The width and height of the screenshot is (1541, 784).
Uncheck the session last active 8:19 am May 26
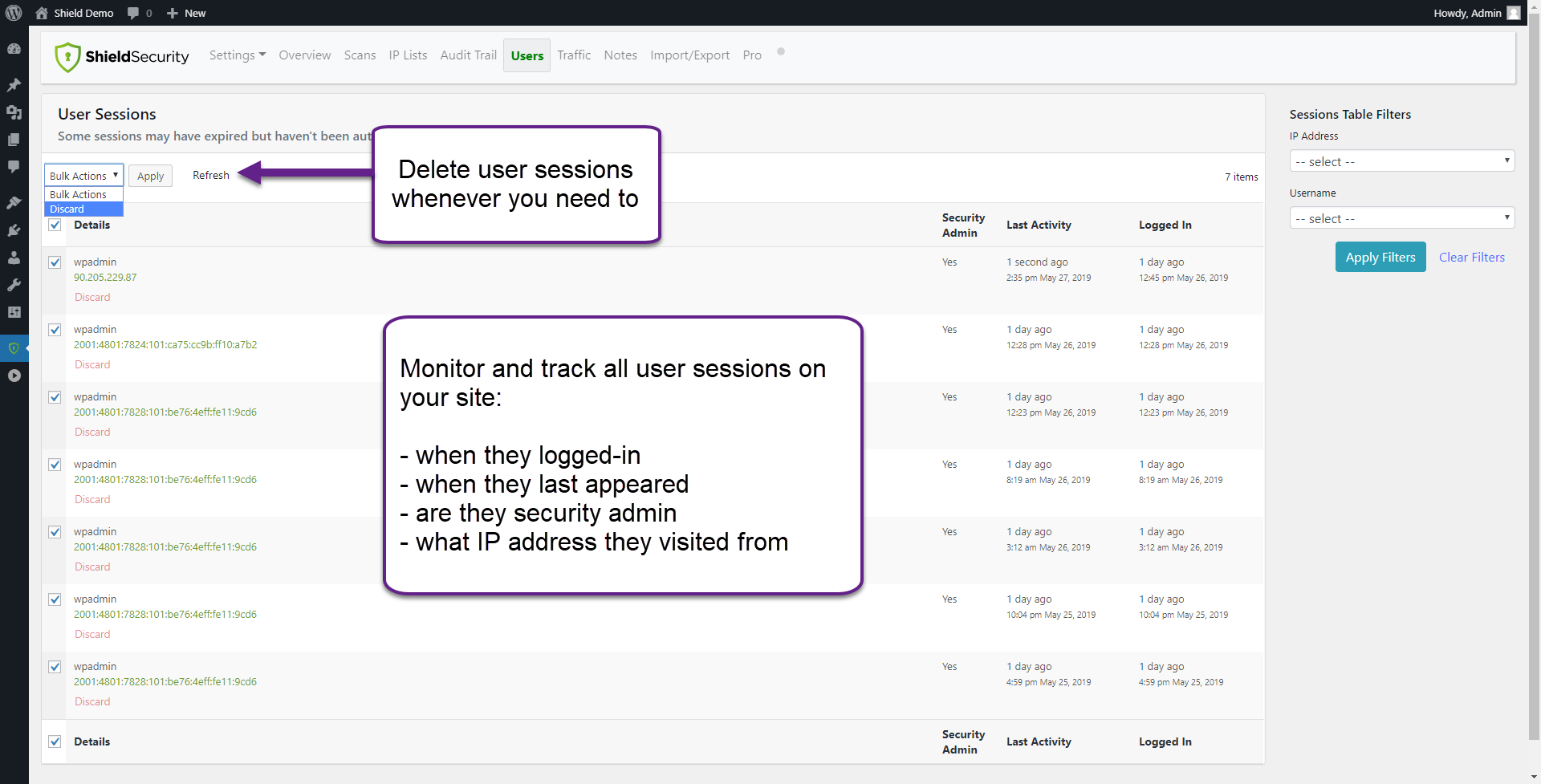[x=55, y=465]
